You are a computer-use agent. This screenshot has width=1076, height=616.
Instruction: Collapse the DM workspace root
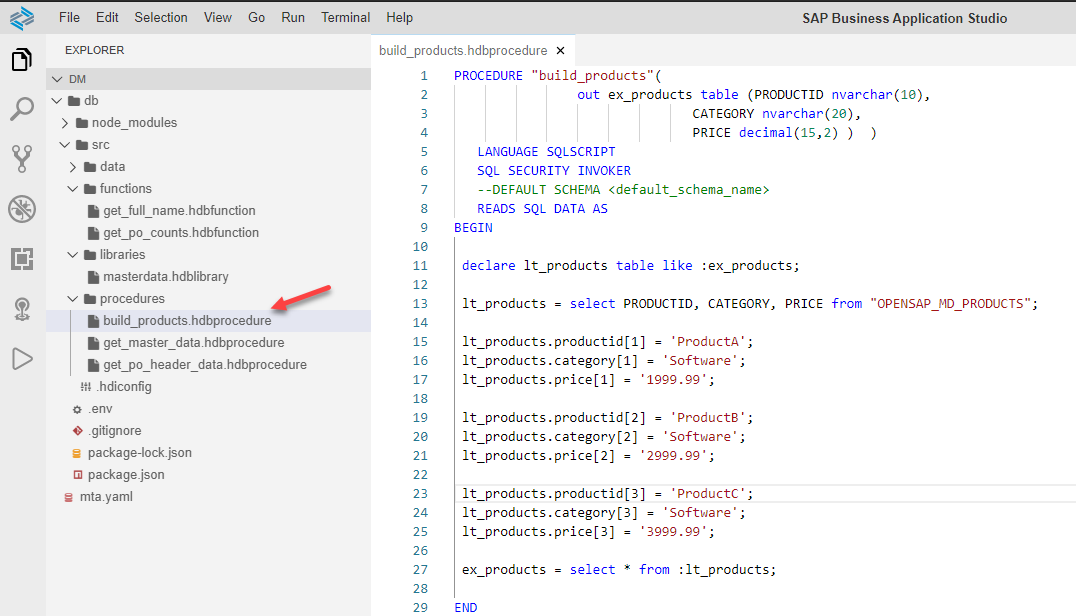57,80
